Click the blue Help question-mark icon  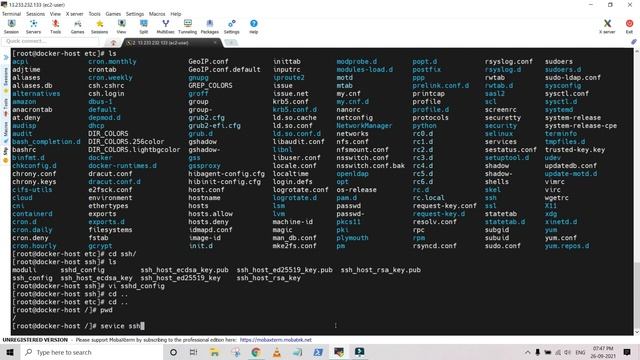pos(253,27)
